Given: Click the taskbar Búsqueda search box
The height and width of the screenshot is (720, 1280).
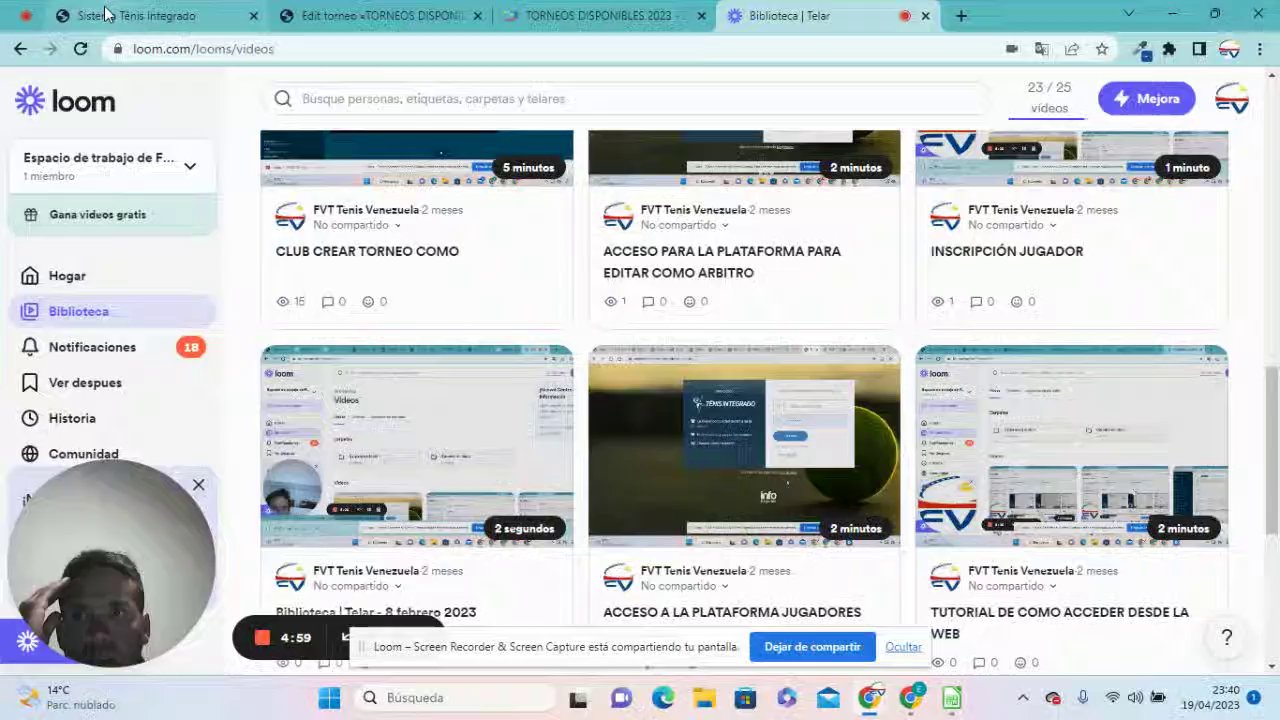Looking at the screenshot, I should click(454, 698).
